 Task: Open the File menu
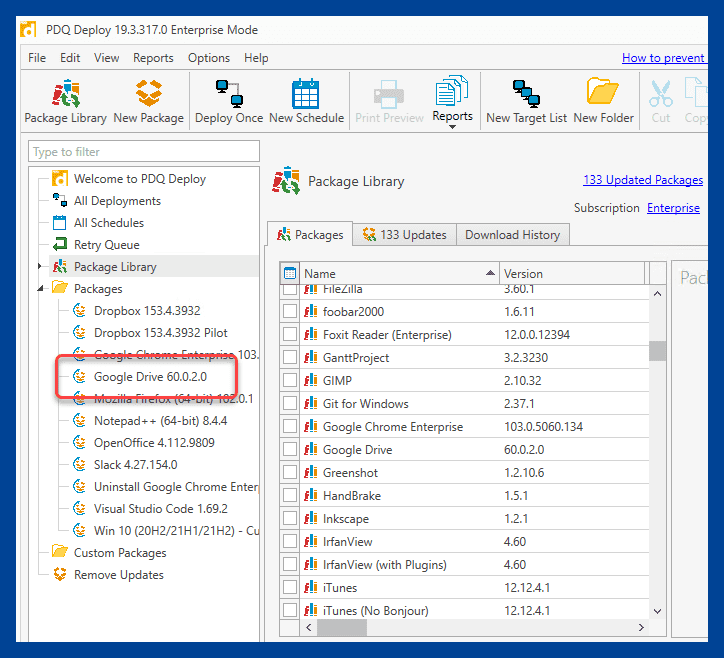pyautogui.click(x=37, y=58)
